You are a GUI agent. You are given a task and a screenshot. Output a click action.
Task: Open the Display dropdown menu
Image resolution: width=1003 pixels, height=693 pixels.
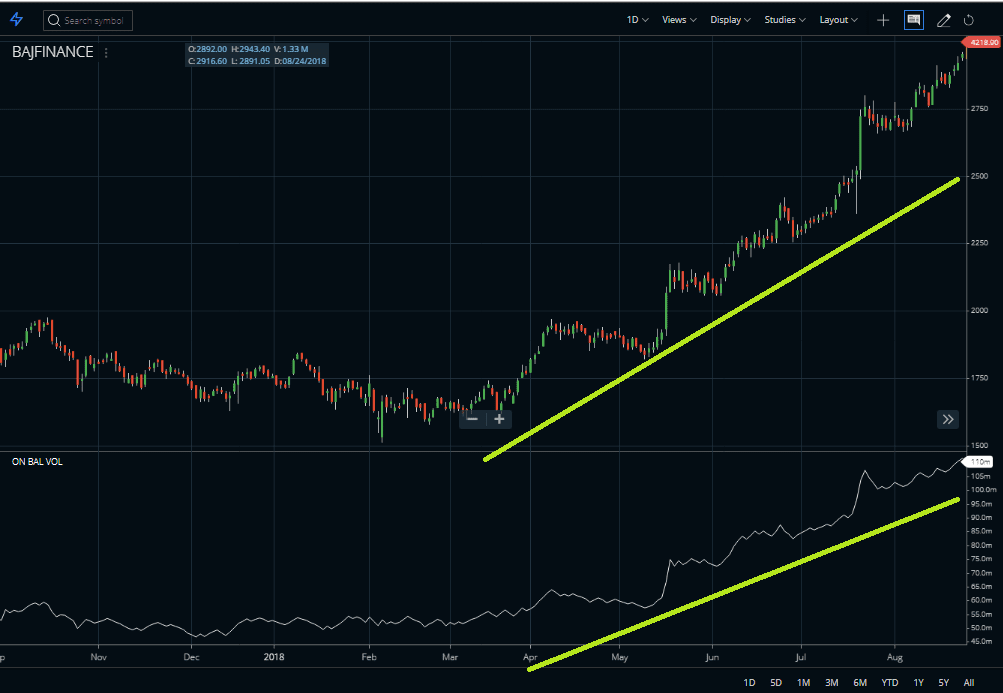coord(730,20)
